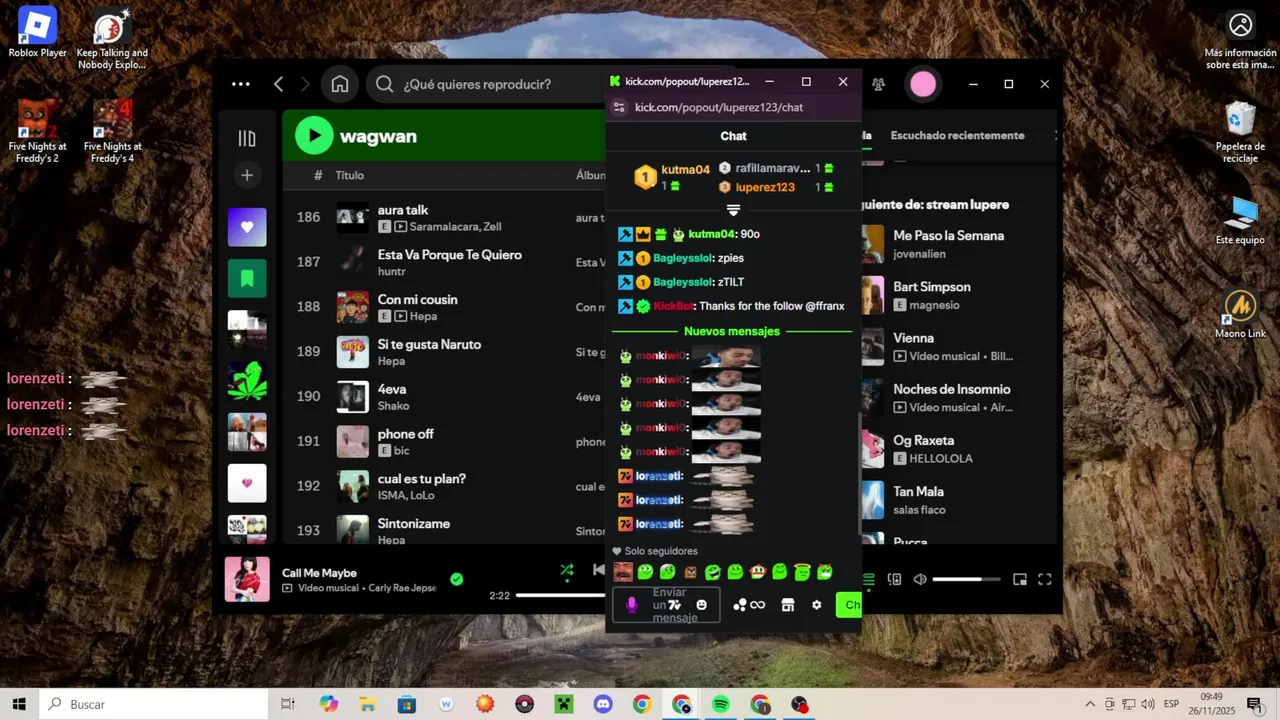Screen dimensions: 1280x720
Task: Navigate forward in Spotify
Action: (305, 84)
